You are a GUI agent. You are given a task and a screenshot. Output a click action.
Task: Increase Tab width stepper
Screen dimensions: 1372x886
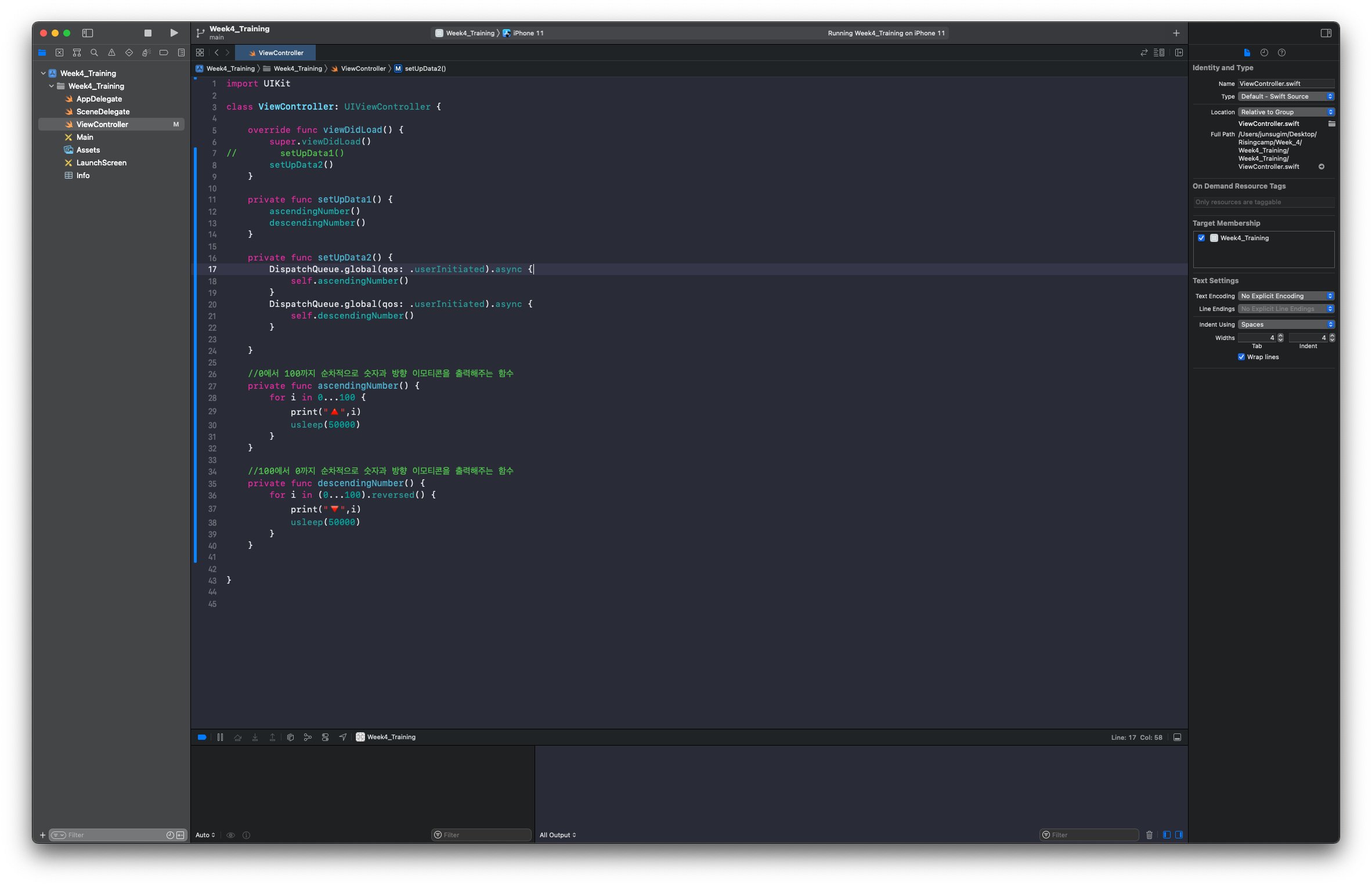click(1280, 335)
